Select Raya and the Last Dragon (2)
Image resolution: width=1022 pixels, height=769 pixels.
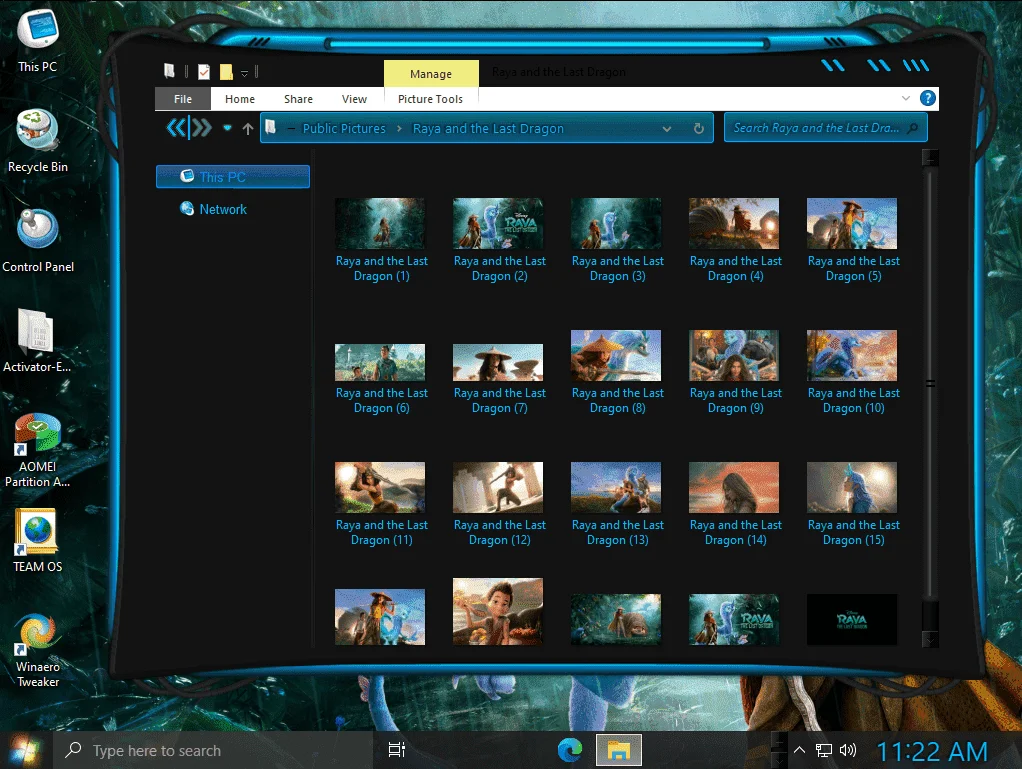499,240
